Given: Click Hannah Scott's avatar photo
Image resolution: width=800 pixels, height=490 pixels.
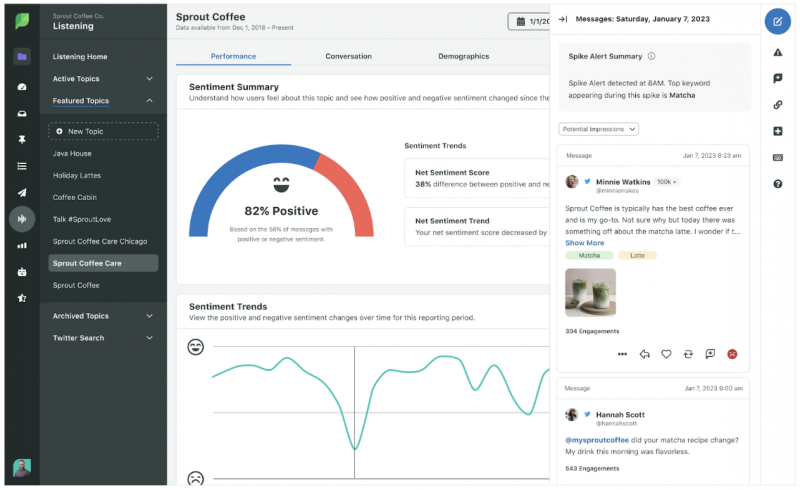Looking at the screenshot, I should (572, 414).
